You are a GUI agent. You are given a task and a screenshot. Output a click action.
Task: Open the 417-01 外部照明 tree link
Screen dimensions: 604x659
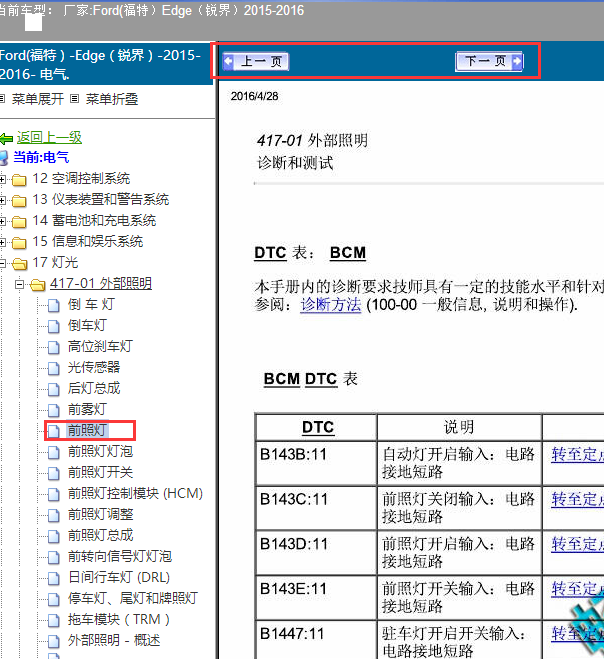pyautogui.click(x=101, y=284)
